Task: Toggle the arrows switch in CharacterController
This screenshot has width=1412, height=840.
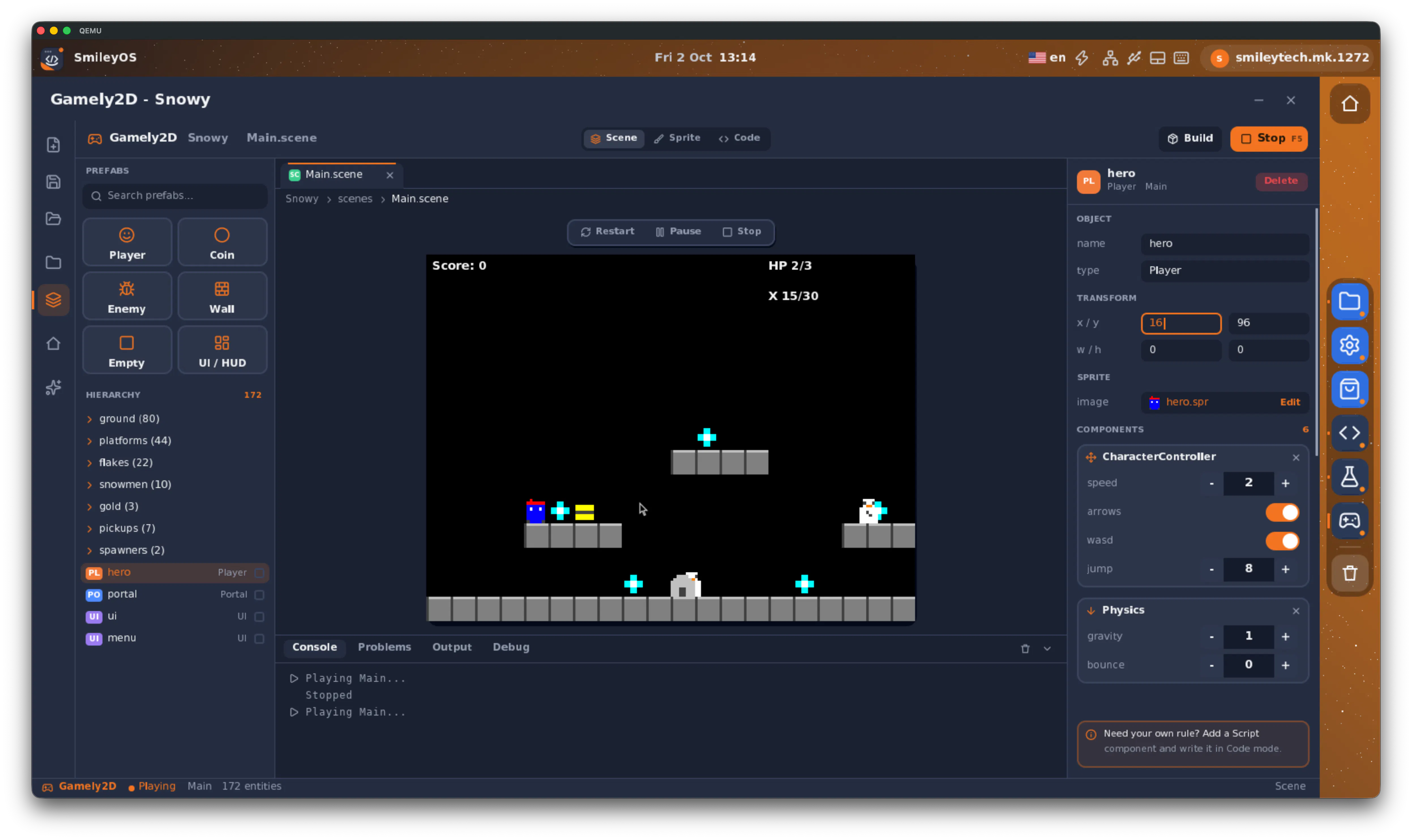Action: point(1282,512)
